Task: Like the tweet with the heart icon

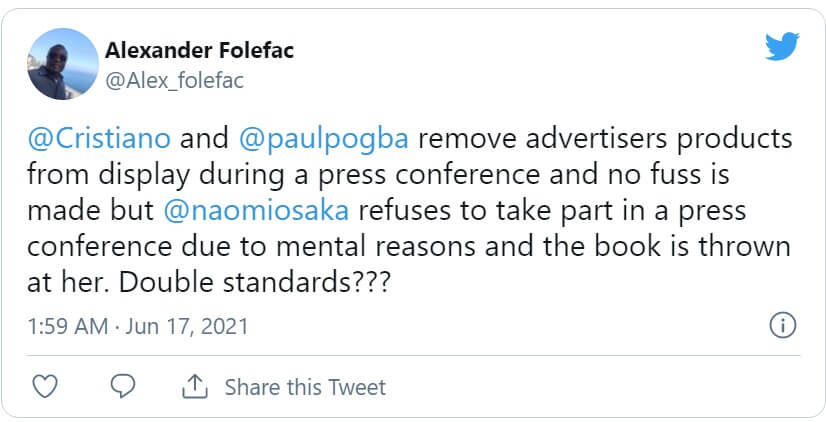Action: tap(45, 386)
